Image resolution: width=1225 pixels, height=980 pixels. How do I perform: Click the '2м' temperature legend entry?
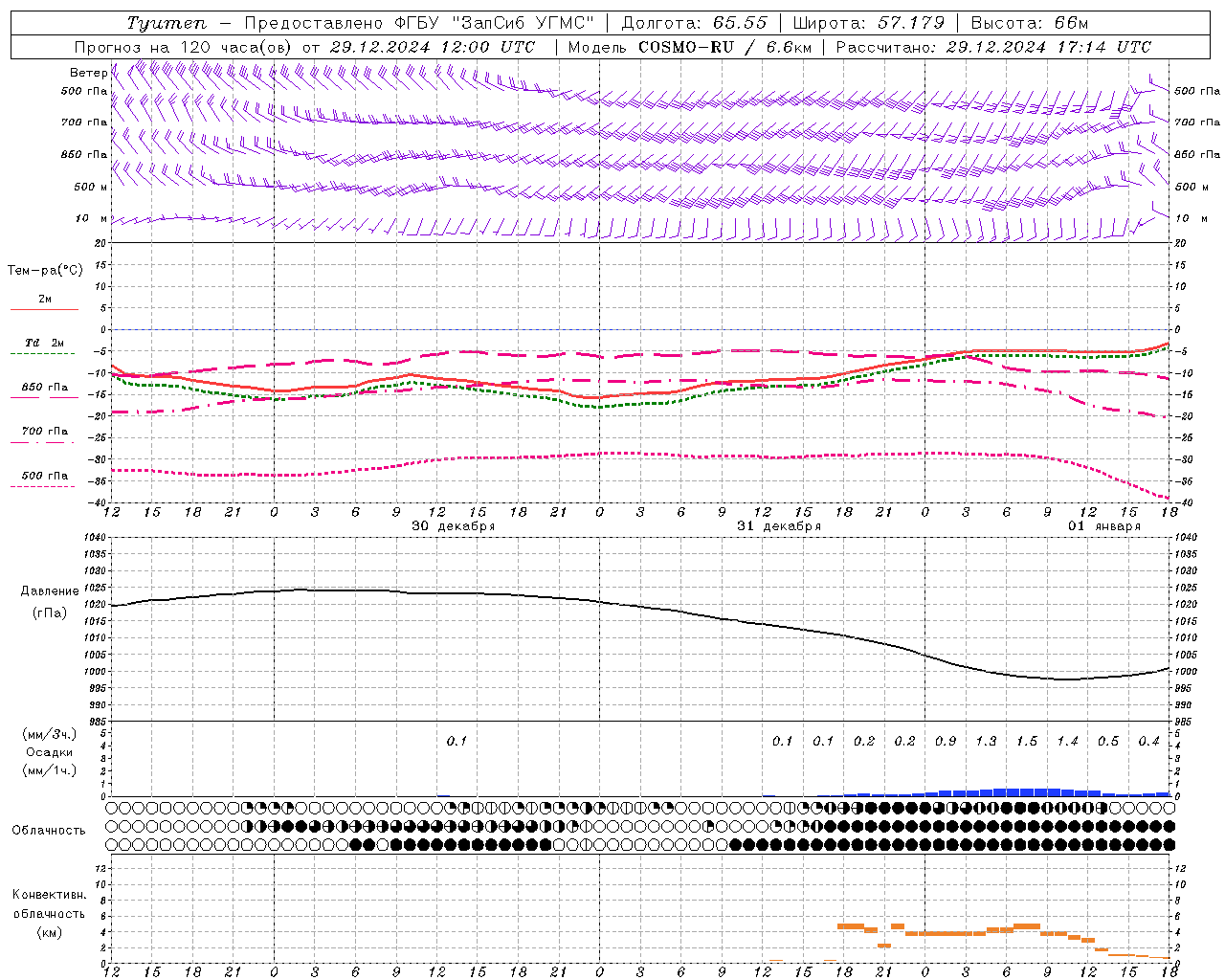click(x=45, y=300)
